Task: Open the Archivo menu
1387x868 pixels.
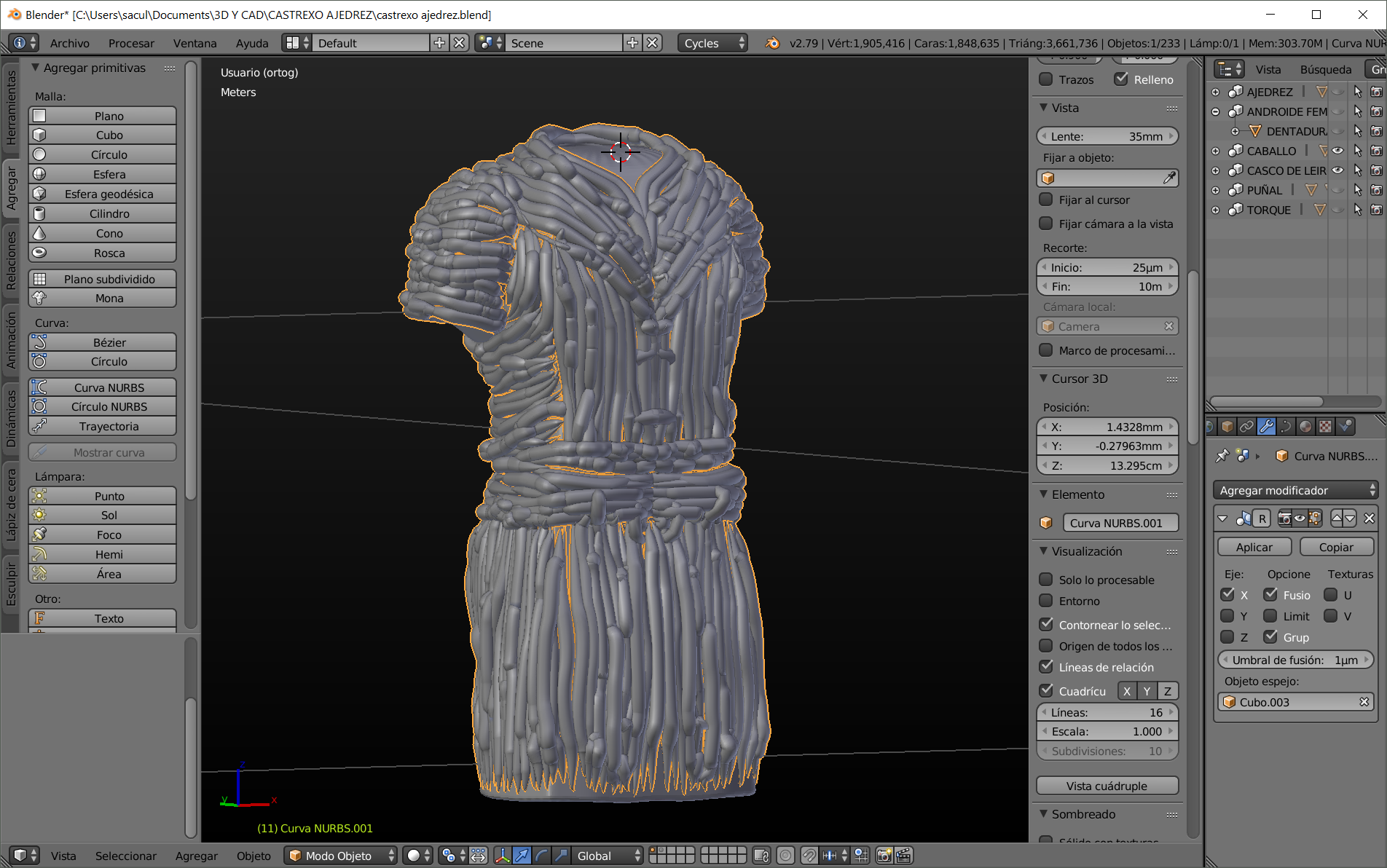Action: pyautogui.click(x=69, y=44)
